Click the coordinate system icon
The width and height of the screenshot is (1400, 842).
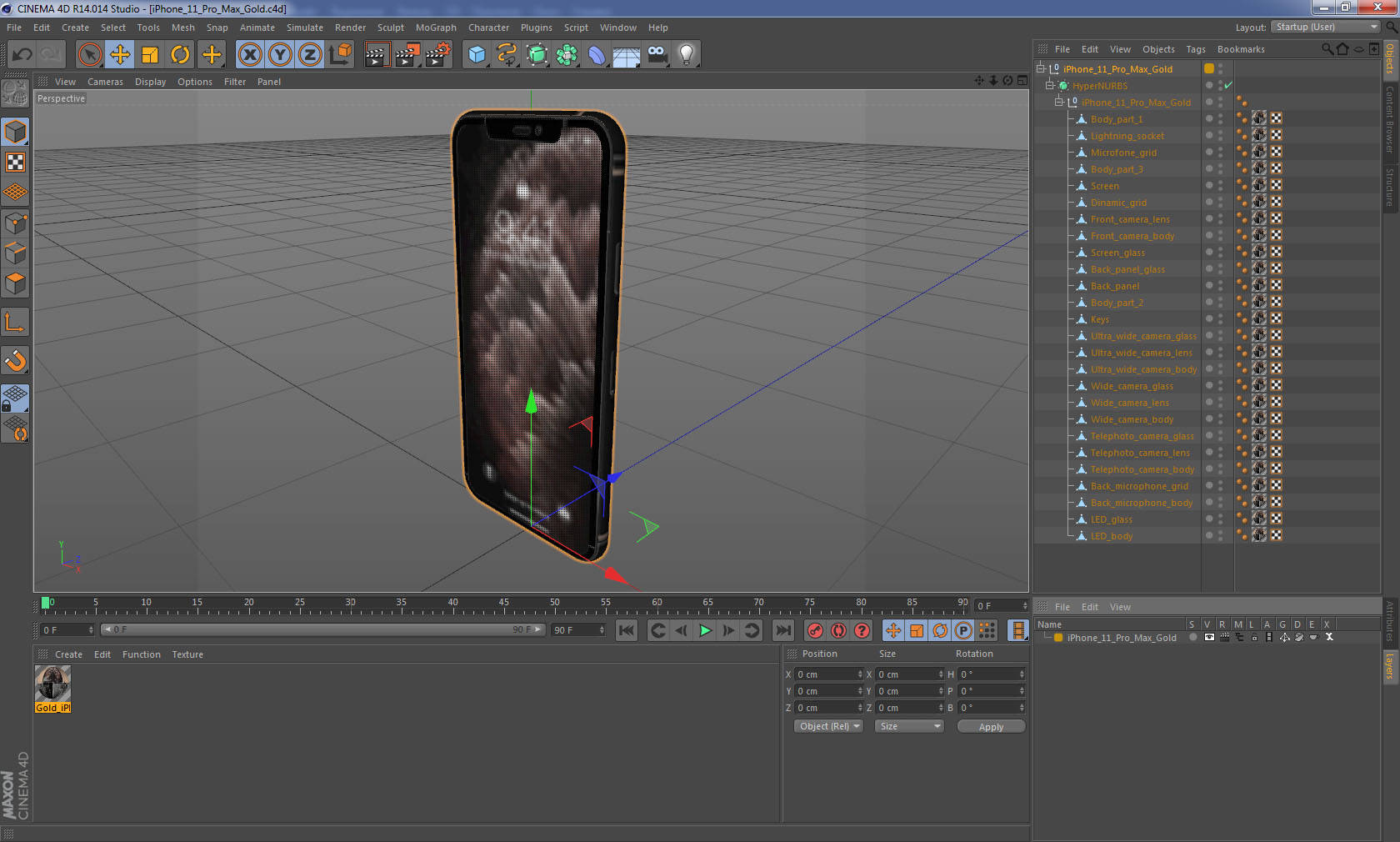(x=340, y=55)
